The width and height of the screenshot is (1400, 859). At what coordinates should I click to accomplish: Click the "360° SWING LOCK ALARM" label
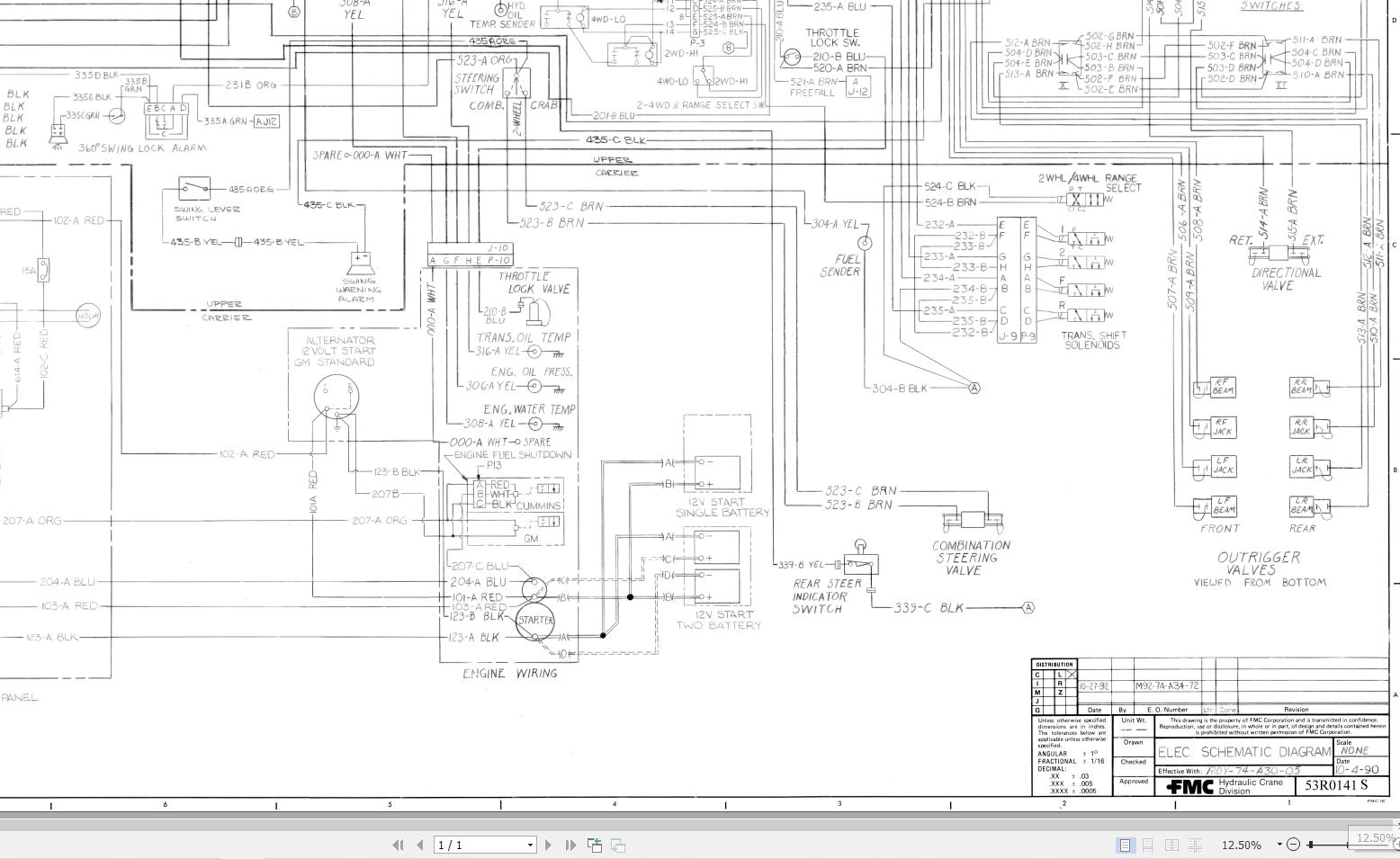coord(142,148)
